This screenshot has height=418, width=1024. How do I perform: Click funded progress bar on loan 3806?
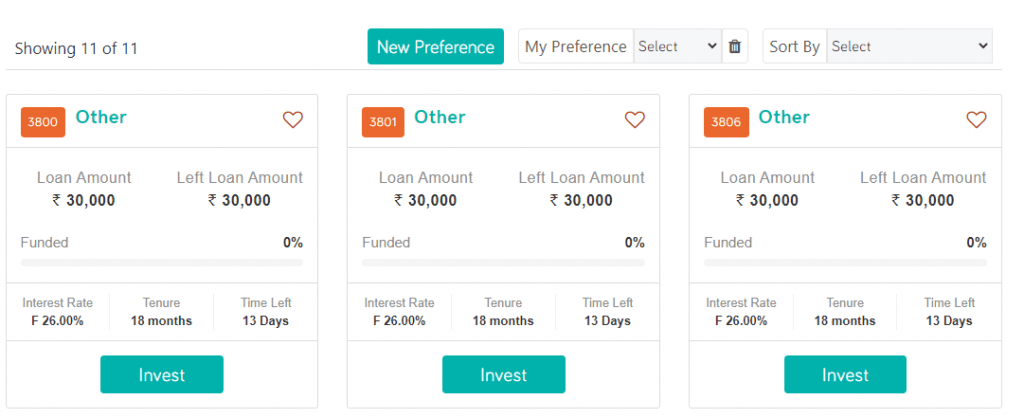click(845, 263)
